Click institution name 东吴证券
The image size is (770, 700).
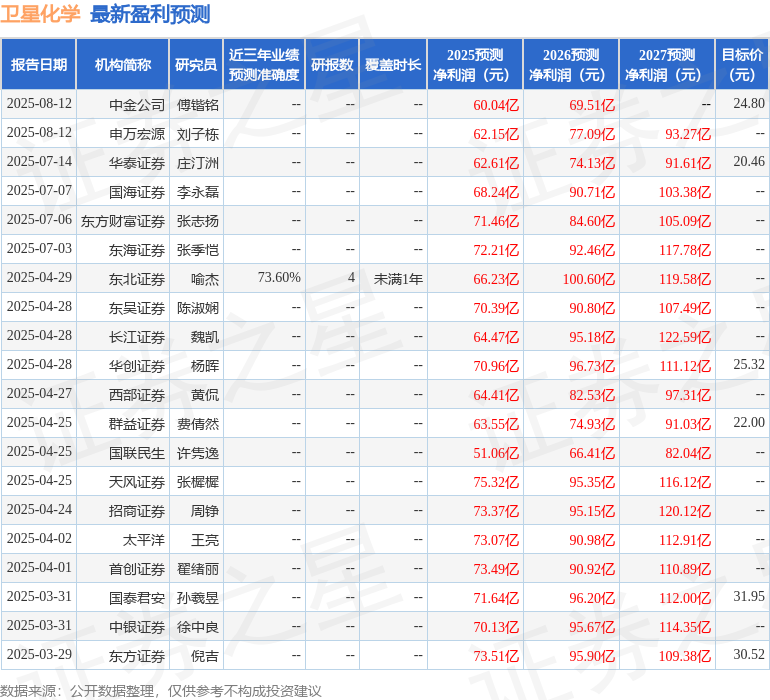pos(137,308)
